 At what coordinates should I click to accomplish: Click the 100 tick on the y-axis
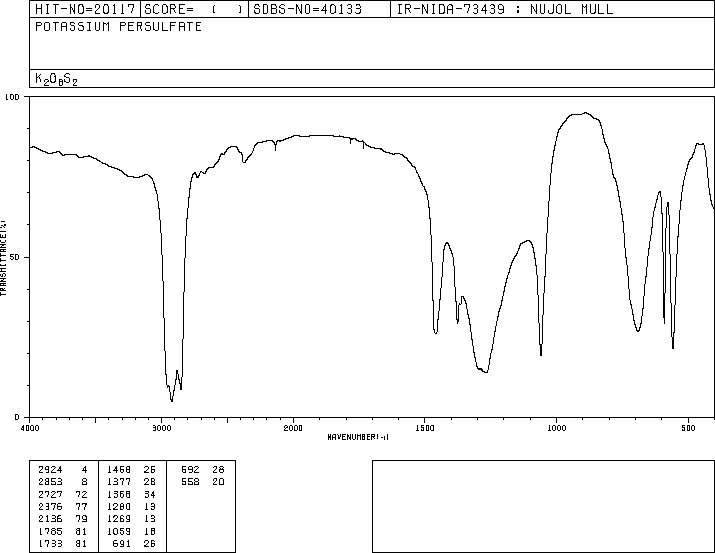(12, 97)
